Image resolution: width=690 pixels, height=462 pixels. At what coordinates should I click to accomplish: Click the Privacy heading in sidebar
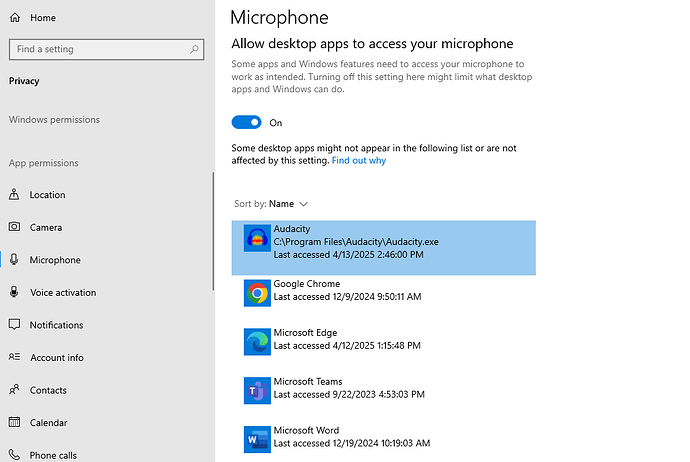coord(24,81)
